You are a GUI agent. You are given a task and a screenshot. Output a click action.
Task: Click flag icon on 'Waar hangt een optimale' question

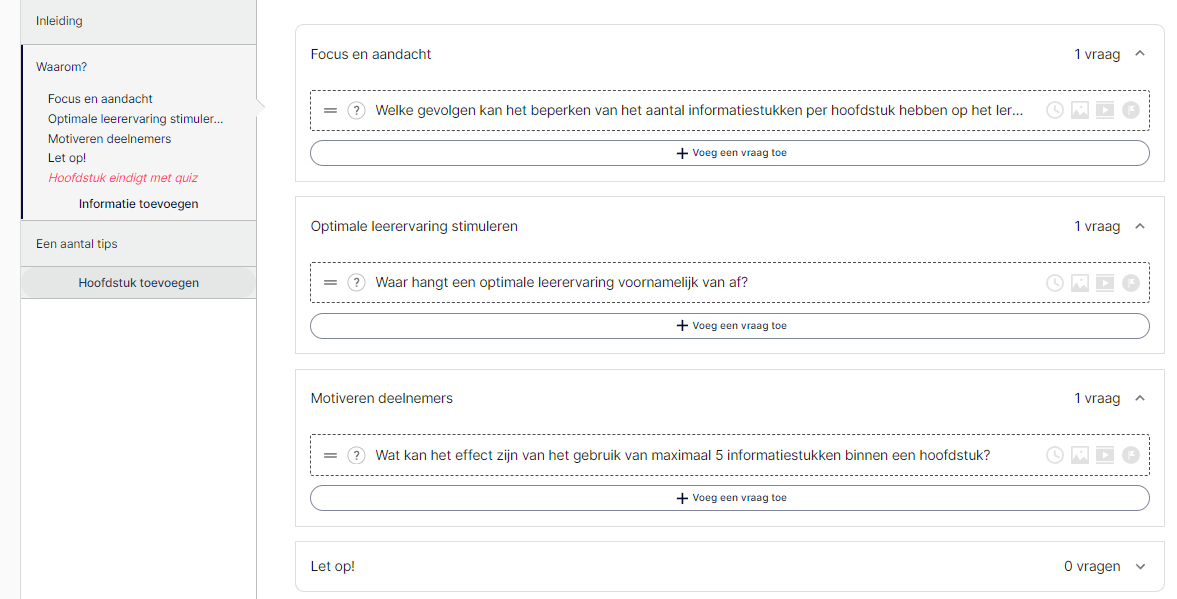(x=1130, y=283)
